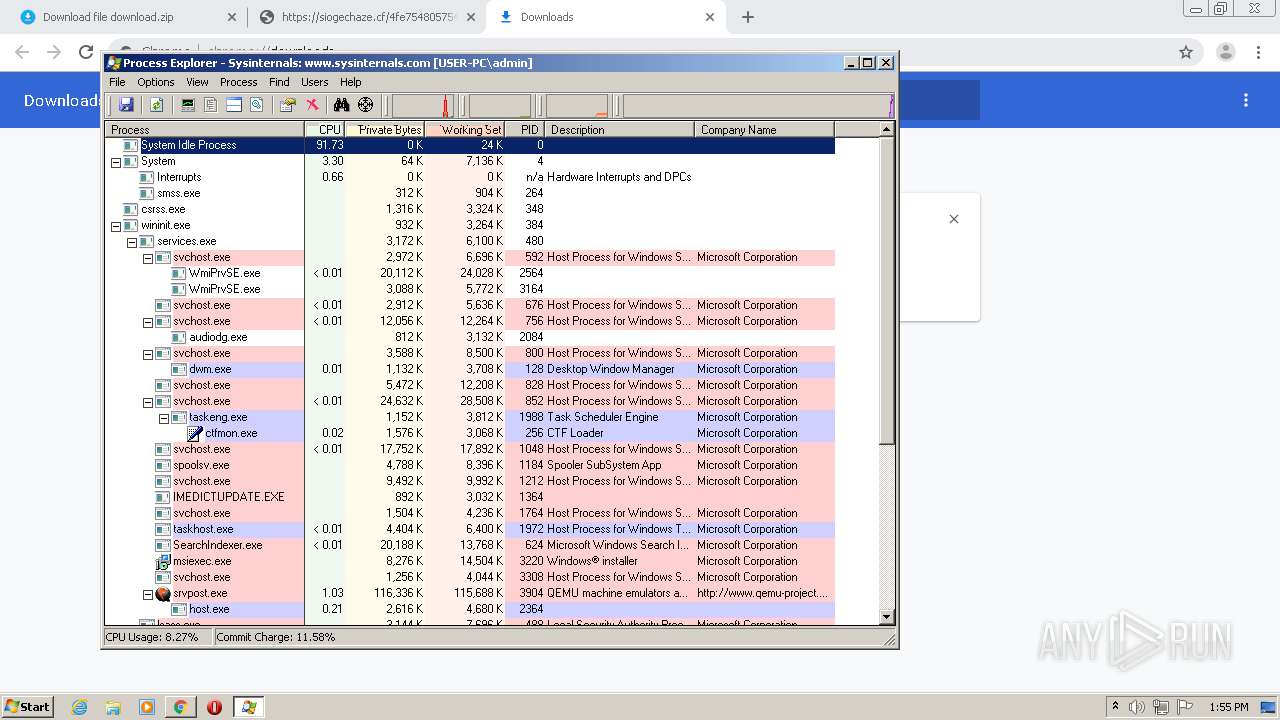Click the DLL/handle view toolbar icon
This screenshot has height=720, width=1280.
point(256,105)
